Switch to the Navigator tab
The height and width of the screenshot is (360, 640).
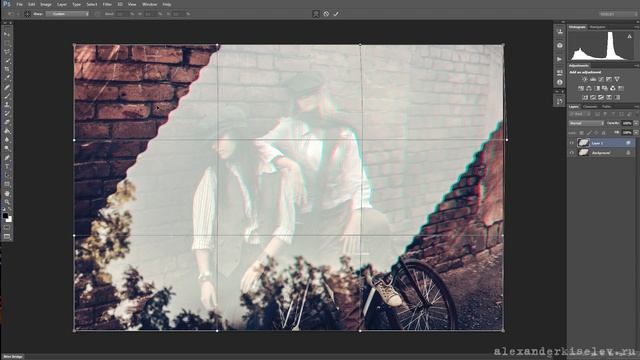click(x=597, y=27)
